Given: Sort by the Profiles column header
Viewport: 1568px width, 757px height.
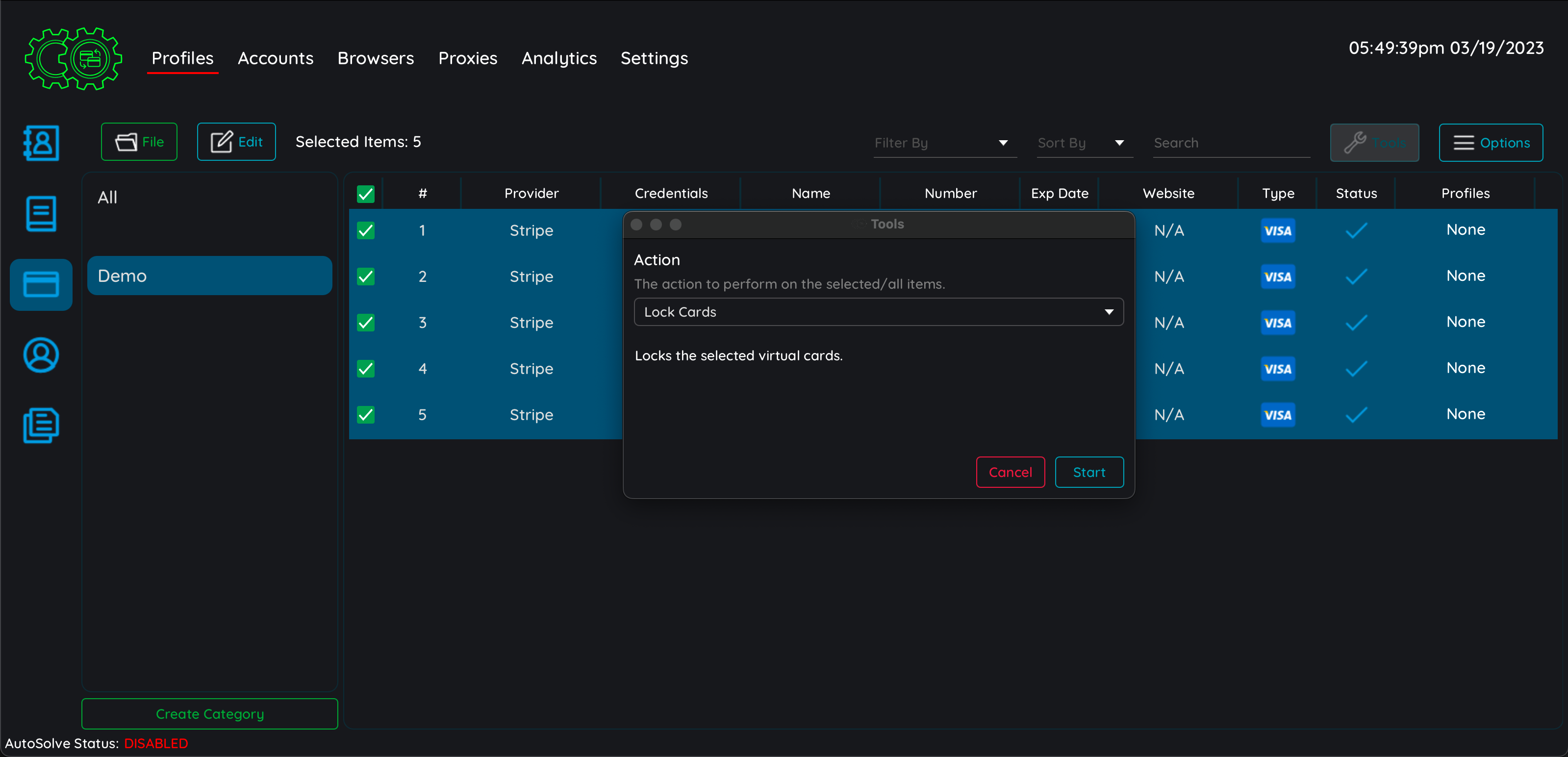Looking at the screenshot, I should (1466, 194).
